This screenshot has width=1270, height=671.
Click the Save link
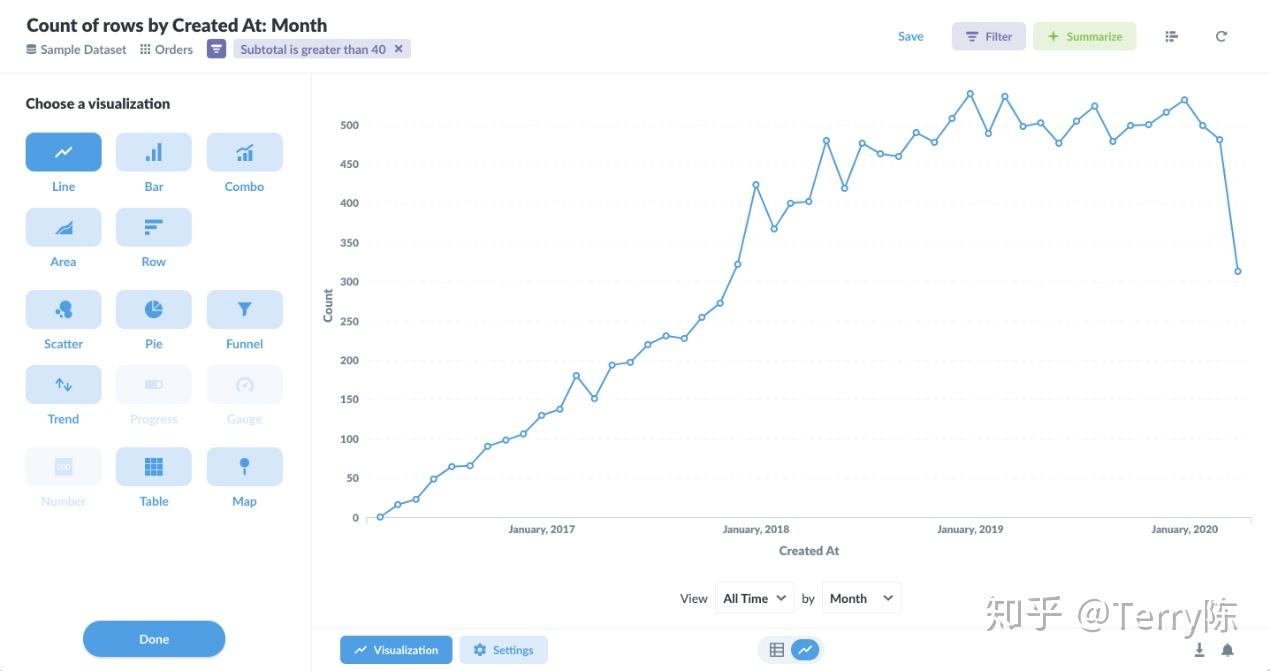tap(910, 37)
